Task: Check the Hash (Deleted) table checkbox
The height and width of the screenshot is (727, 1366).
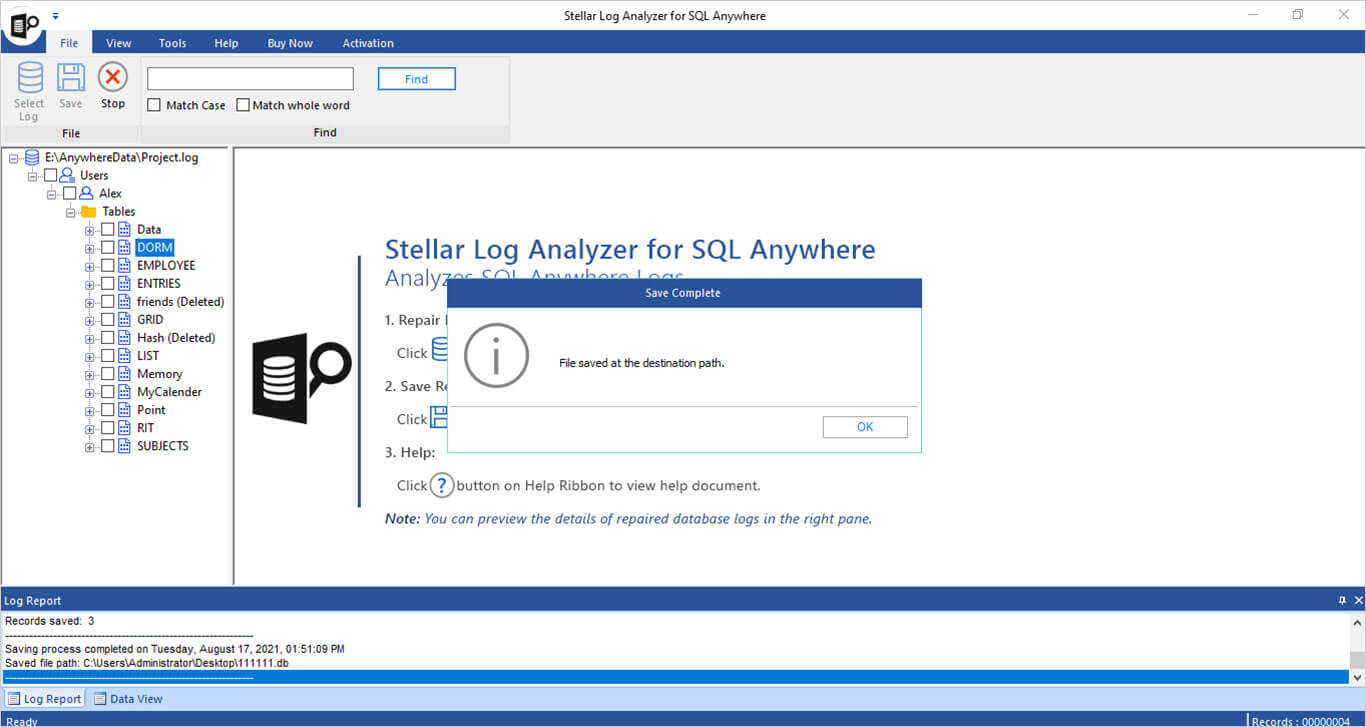Action: pyautogui.click(x=107, y=337)
